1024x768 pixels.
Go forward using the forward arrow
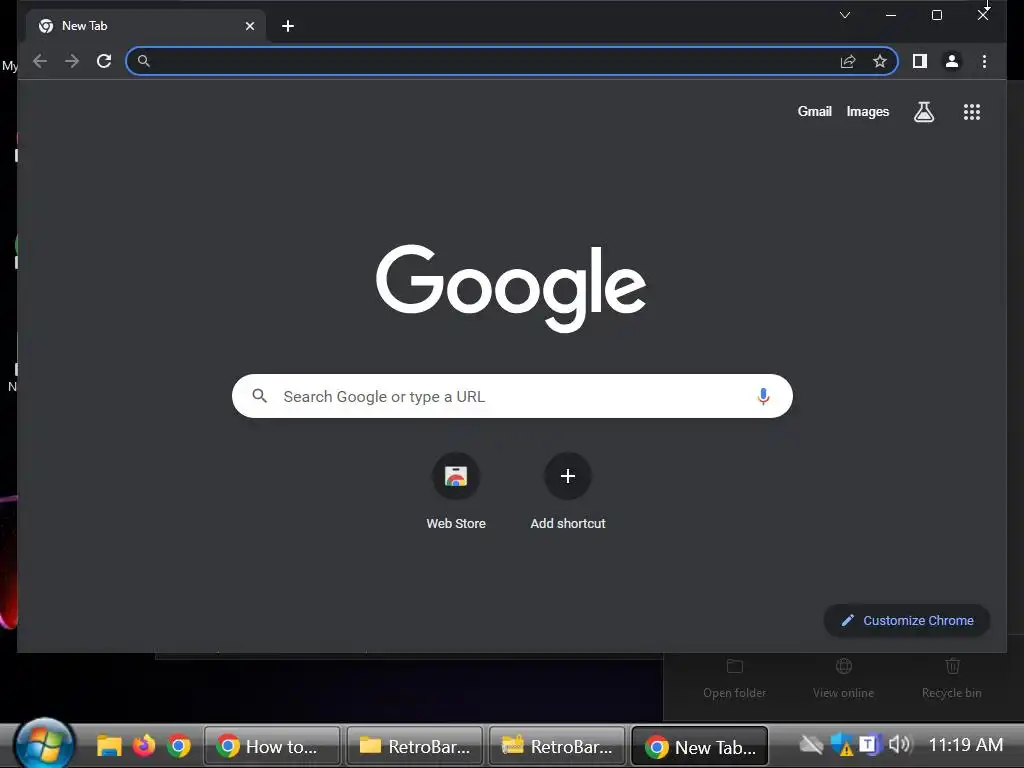coord(72,61)
